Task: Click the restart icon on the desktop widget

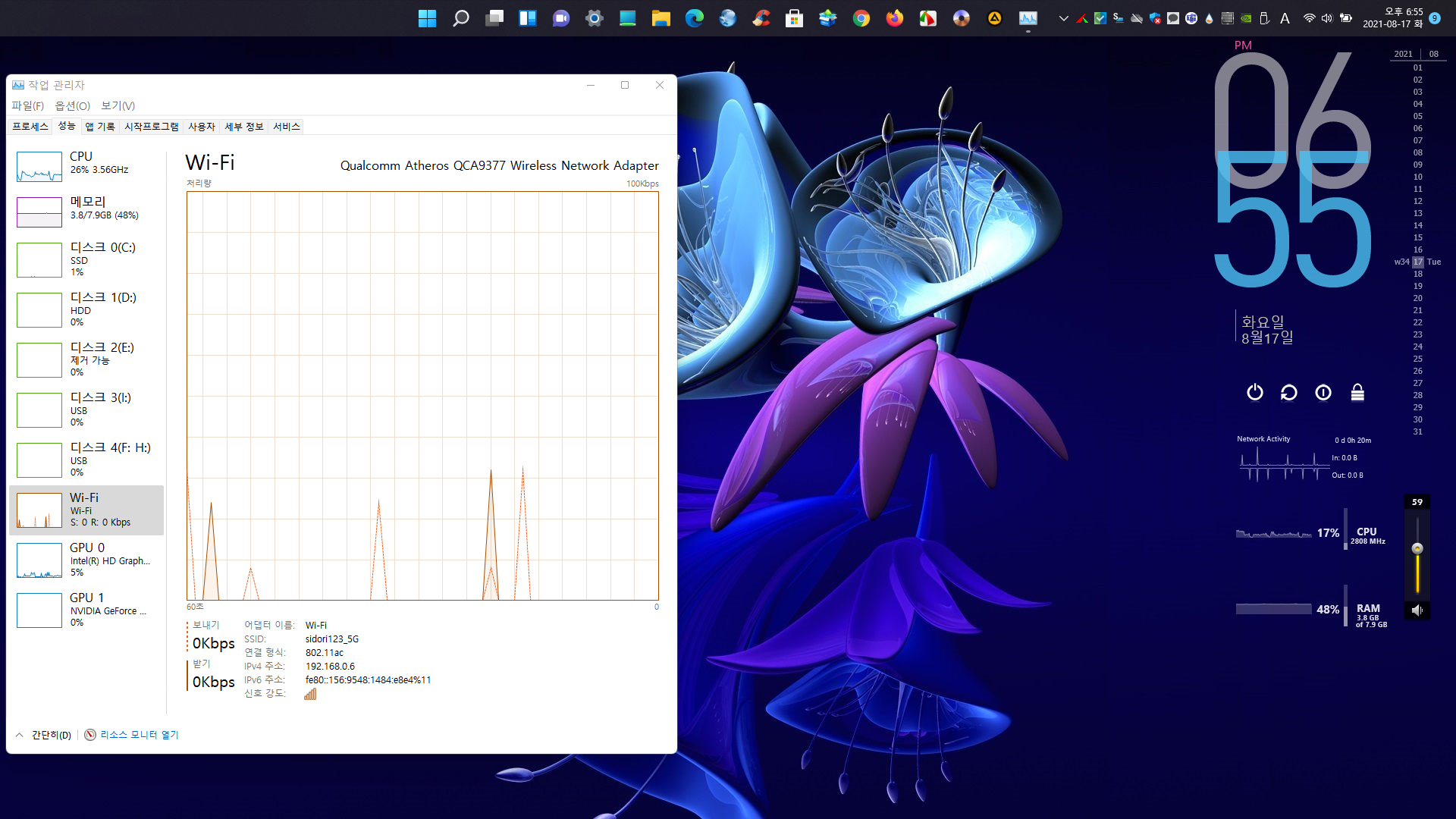Action: pyautogui.click(x=1289, y=392)
